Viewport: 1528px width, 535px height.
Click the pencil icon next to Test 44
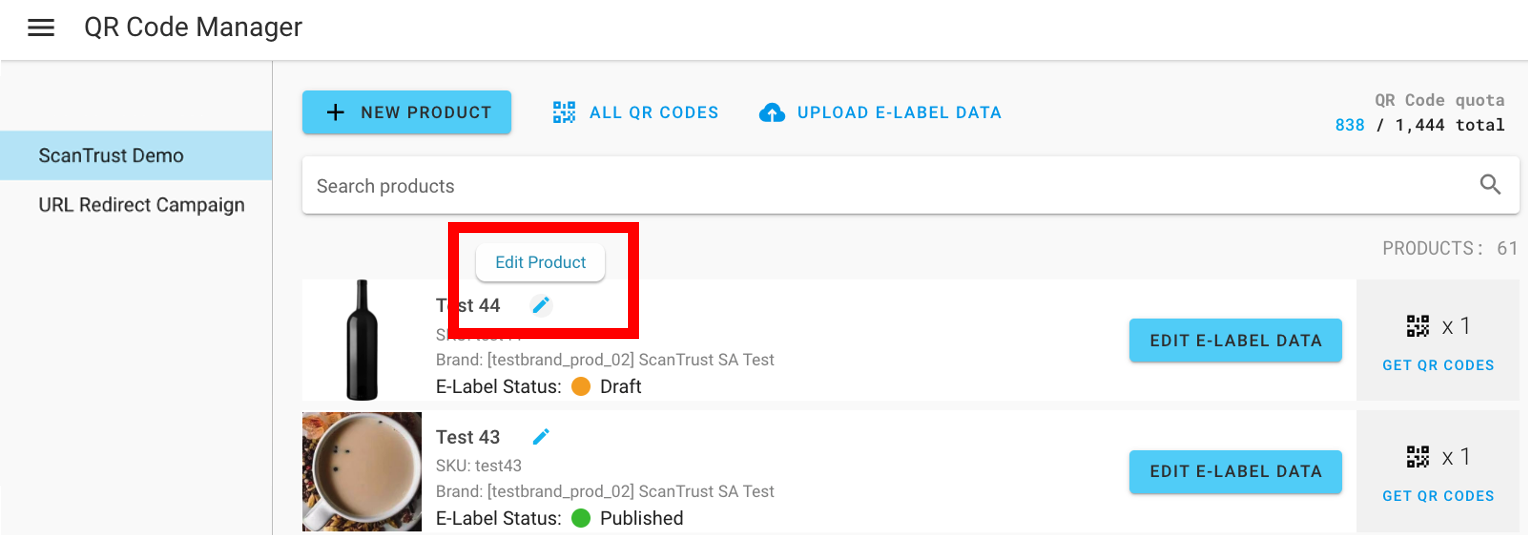541,305
